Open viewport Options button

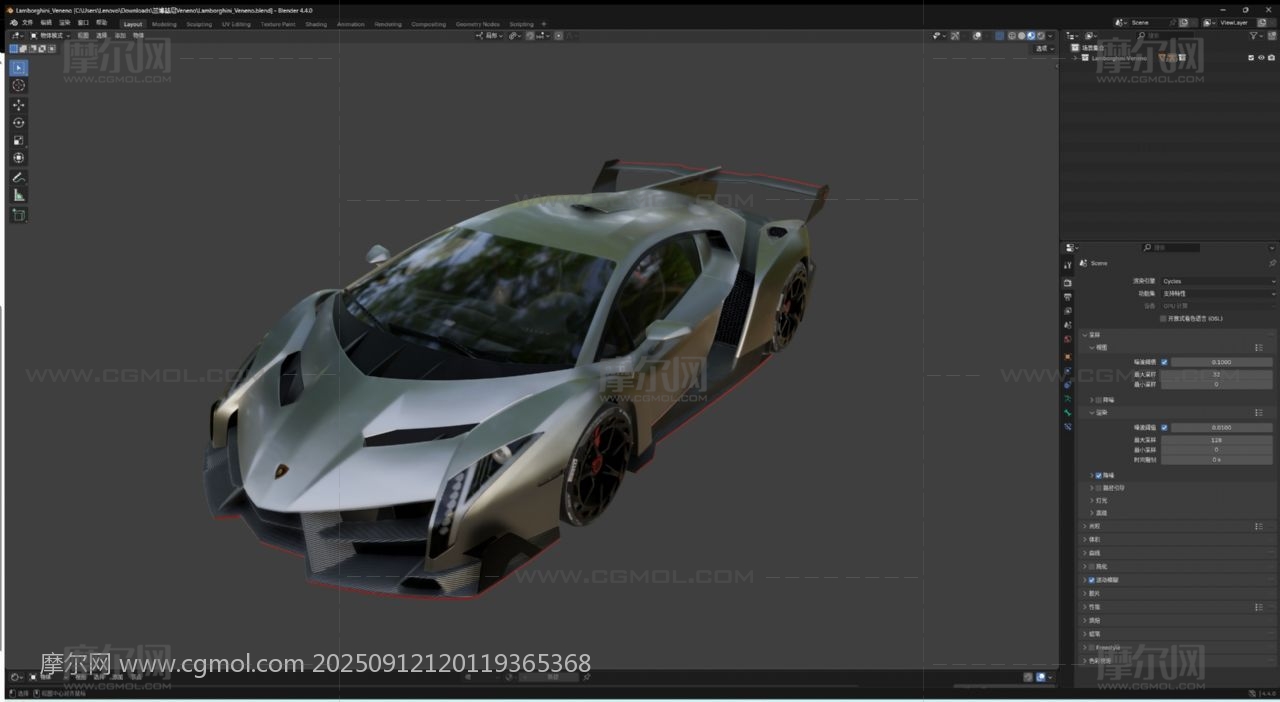[1044, 48]
